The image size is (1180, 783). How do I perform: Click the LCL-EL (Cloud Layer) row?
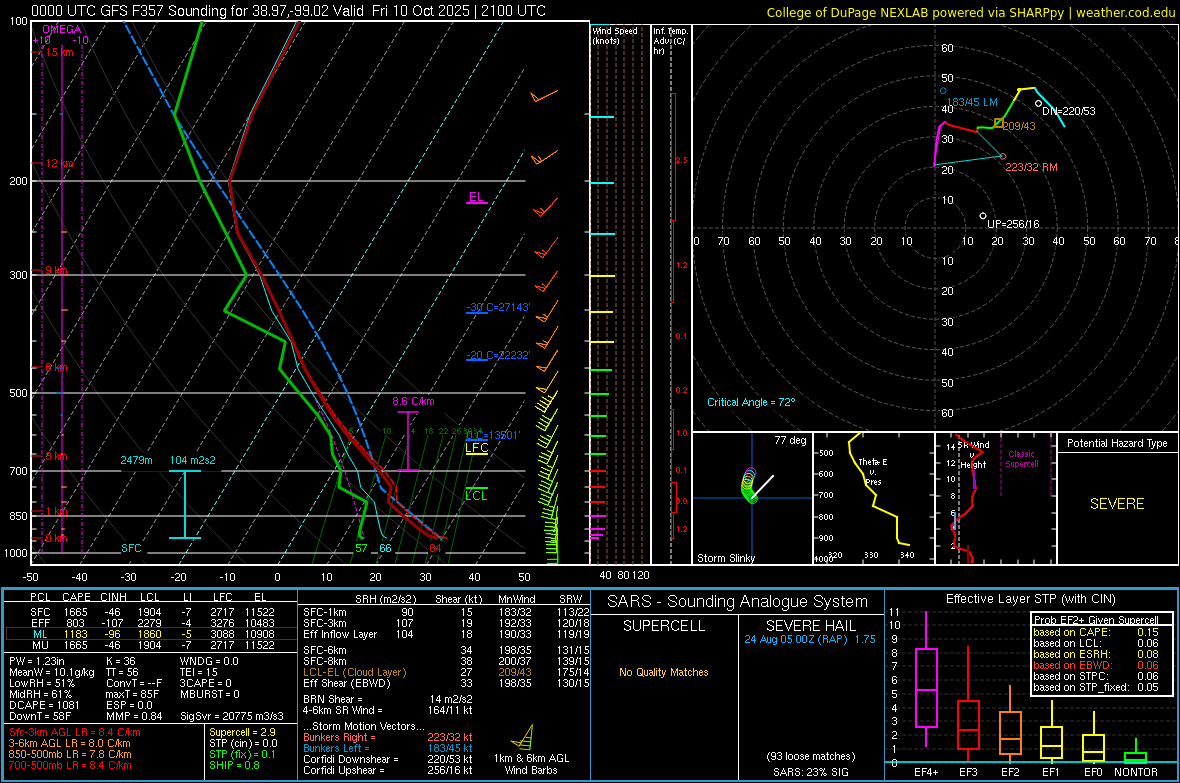coord(446,672)
